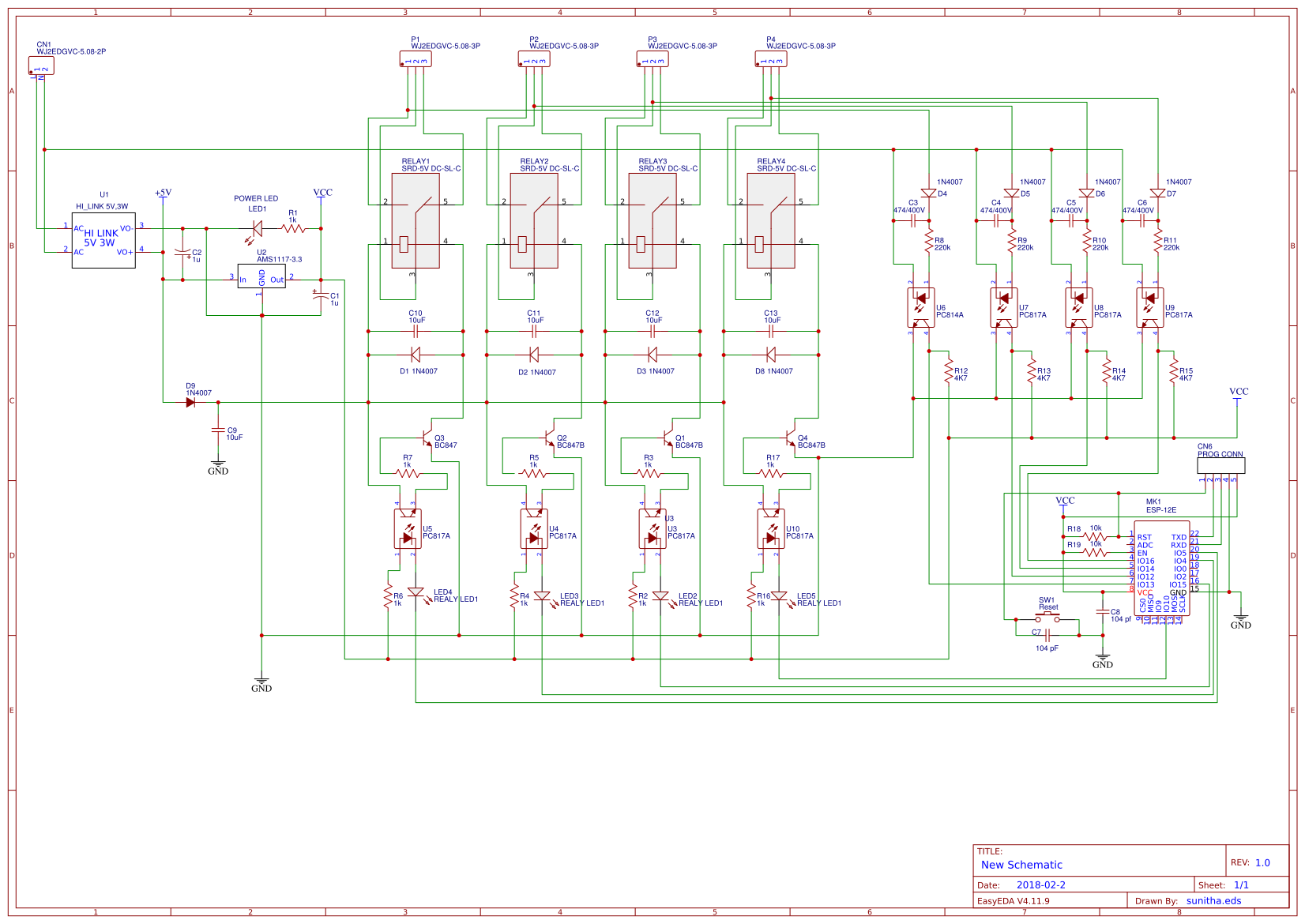Click the VCC net label near CN6
Viewport: 1305px width, 924px height.
pyautogui.click(x=1238, y=393)
